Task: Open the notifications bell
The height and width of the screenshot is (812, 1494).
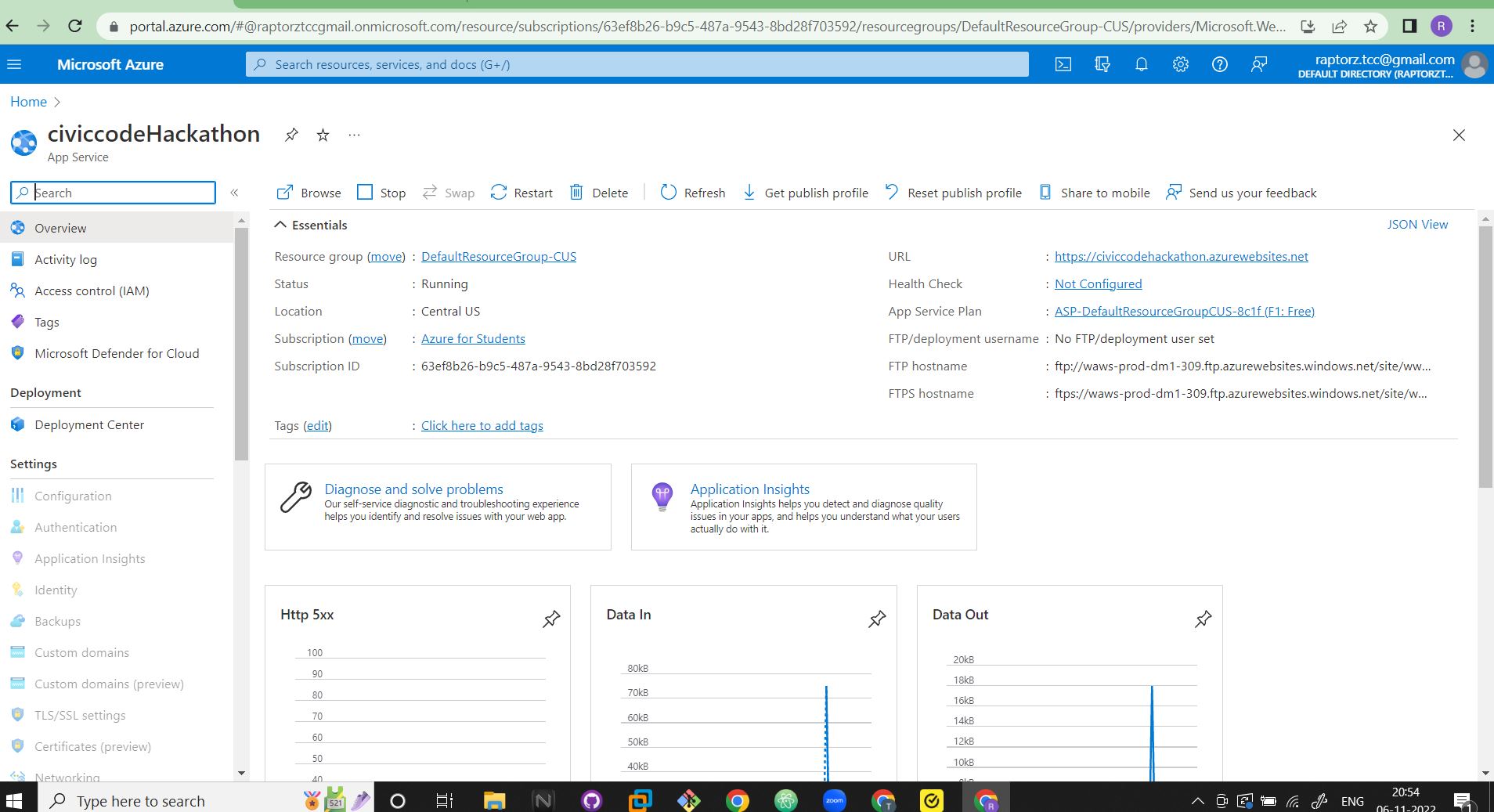Action: [x=1142, y=64]
